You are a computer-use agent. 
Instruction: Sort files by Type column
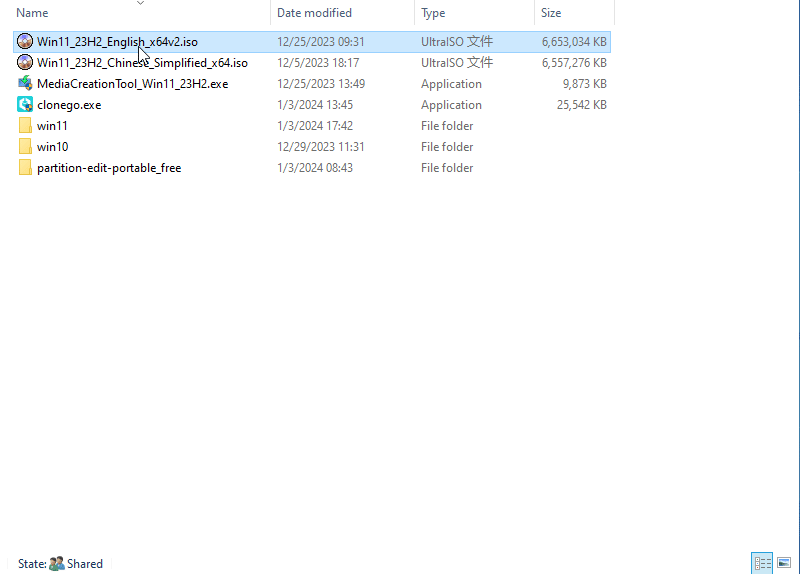[x=433, y=13]
